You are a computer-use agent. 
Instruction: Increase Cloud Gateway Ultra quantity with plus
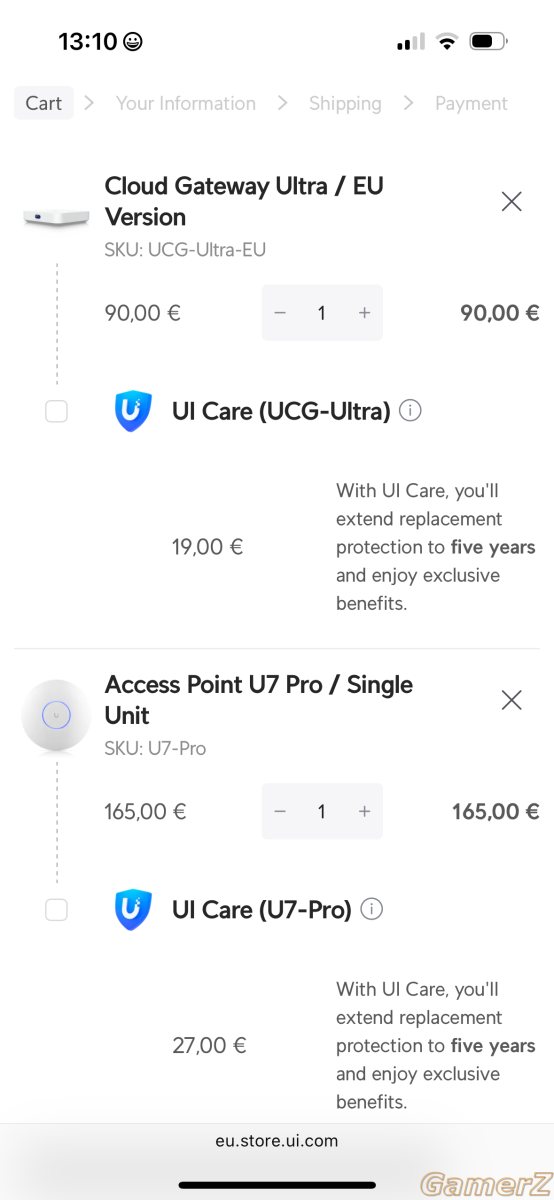tap(364, 313)
